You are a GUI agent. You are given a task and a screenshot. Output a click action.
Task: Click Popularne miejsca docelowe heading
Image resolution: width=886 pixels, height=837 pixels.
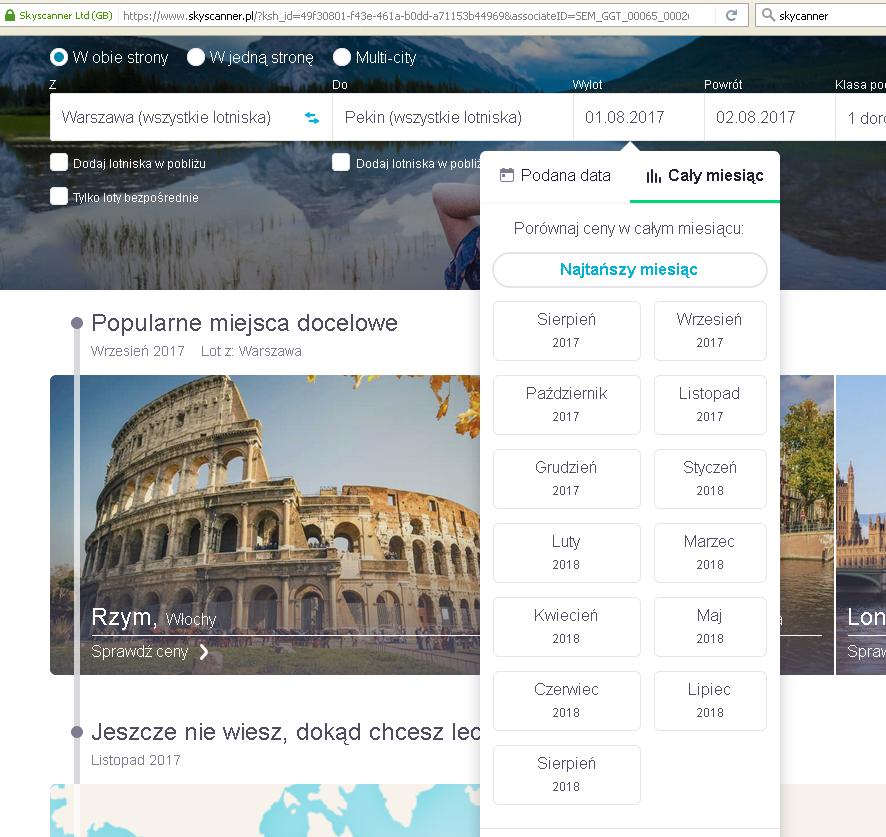pyautogui.click(x=244, y=323)
